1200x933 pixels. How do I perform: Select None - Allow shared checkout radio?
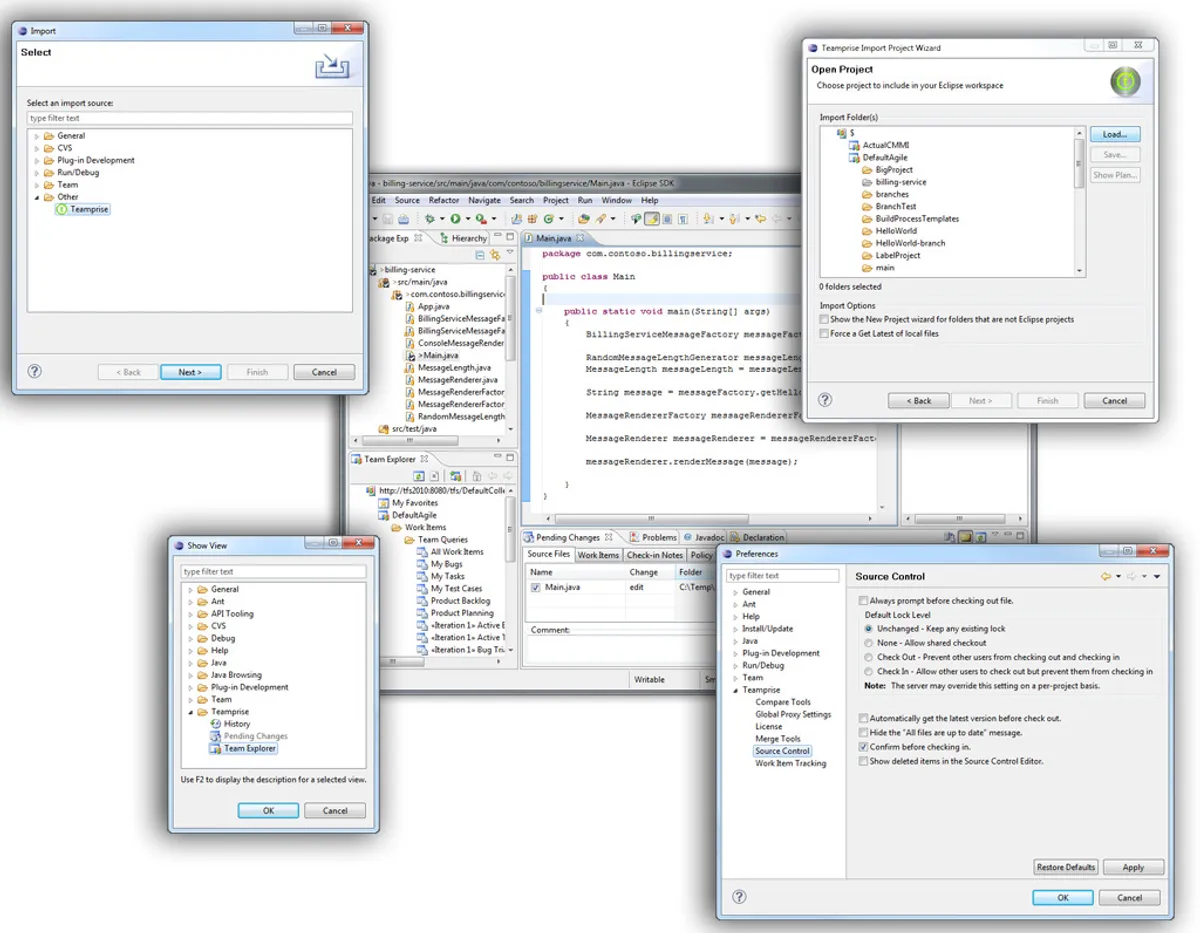868,642
